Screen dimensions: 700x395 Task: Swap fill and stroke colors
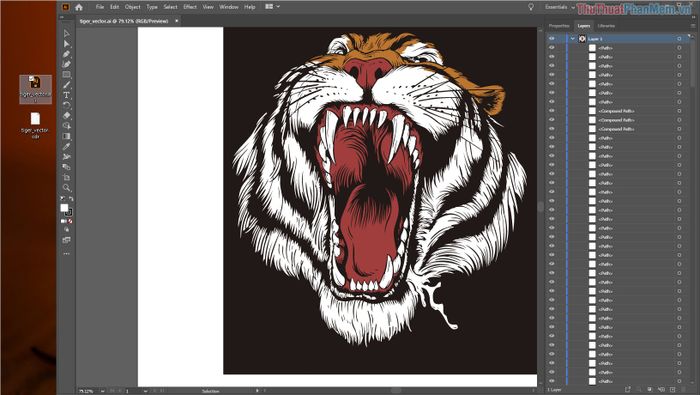tap(71, 199)
